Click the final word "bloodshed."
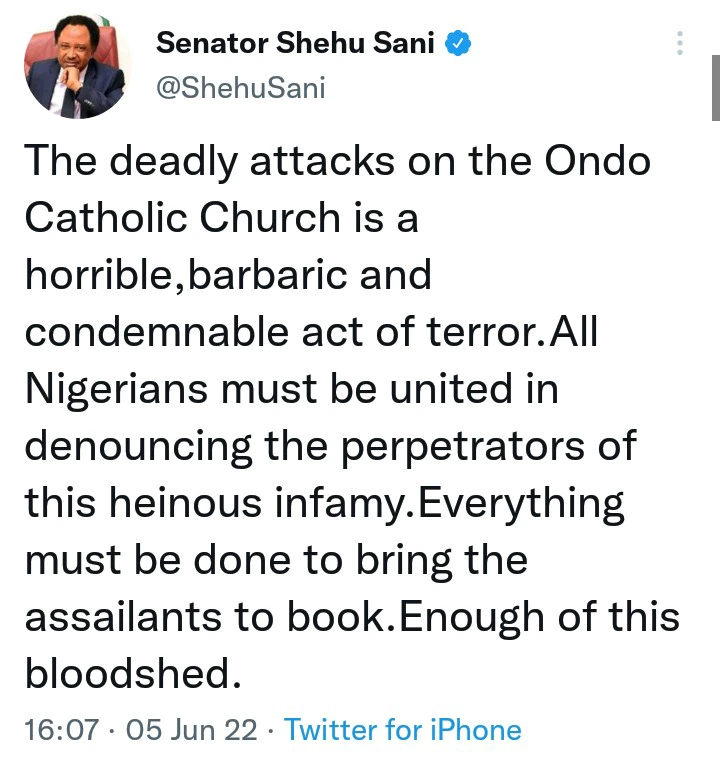 pyautogui.click(x=133, y=674)
